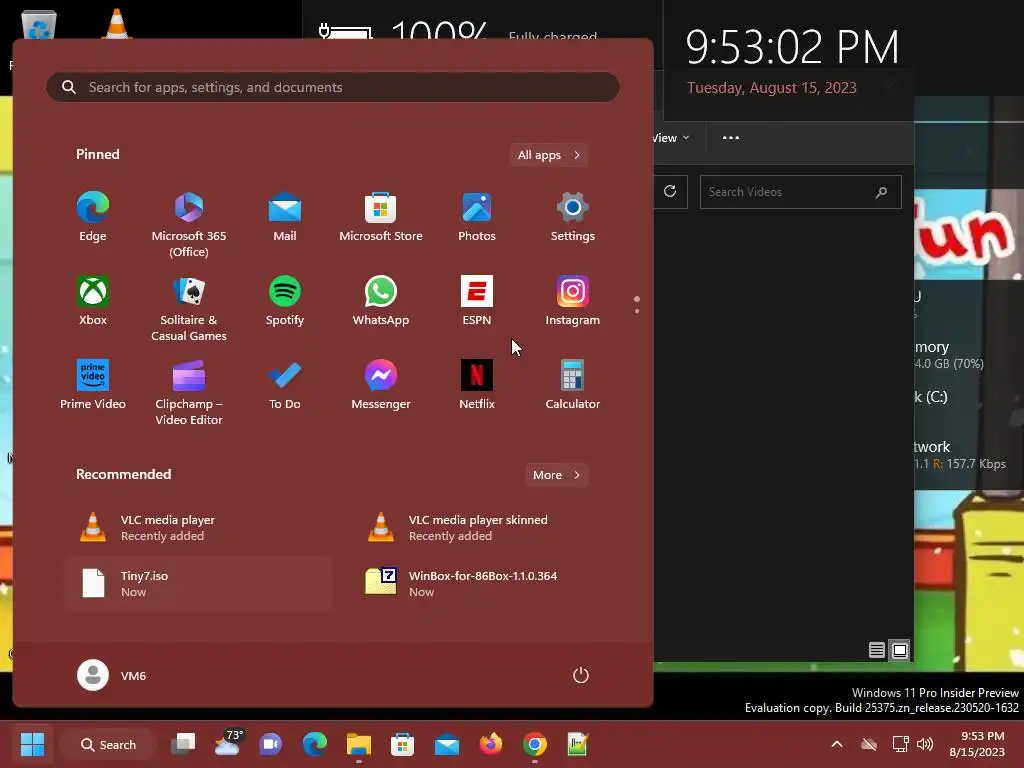Open Solitaire & Casual Games

[x=189, y=308]
